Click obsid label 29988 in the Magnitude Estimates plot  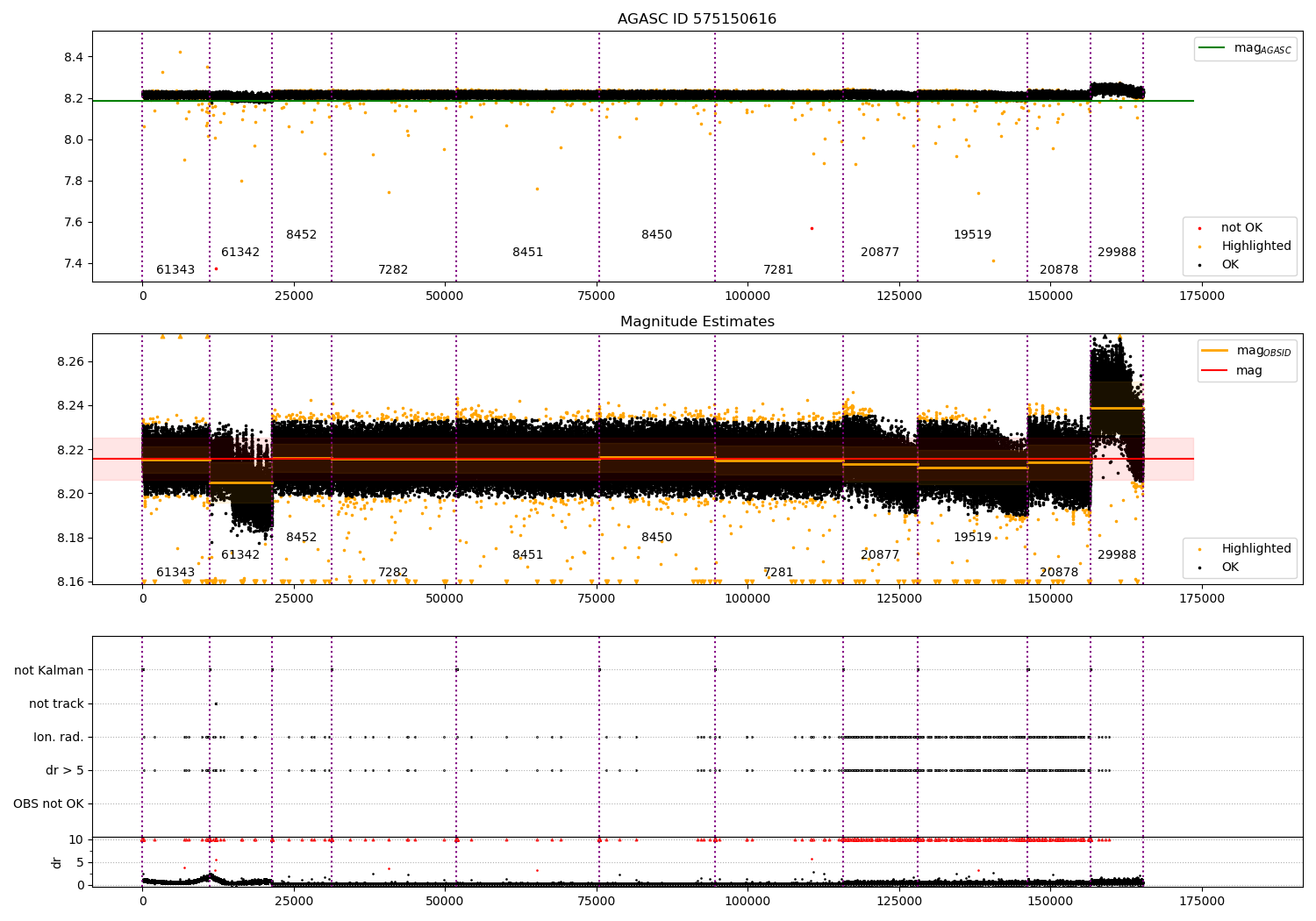1117,555
